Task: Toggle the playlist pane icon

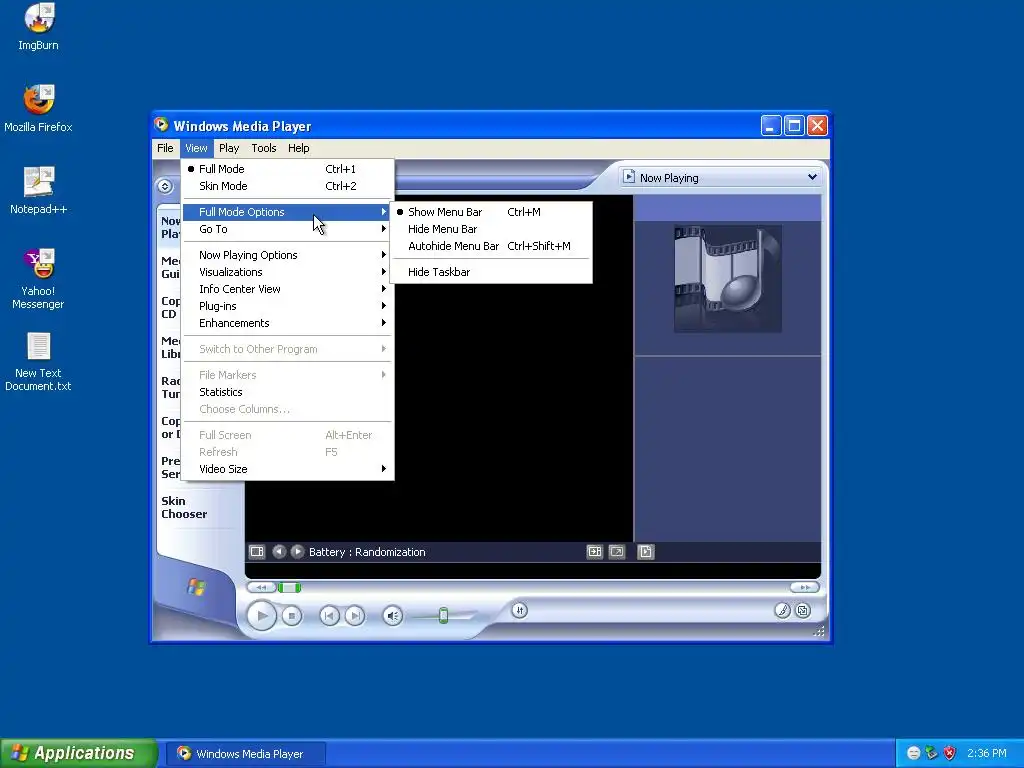Action: (x=645, y=552)
